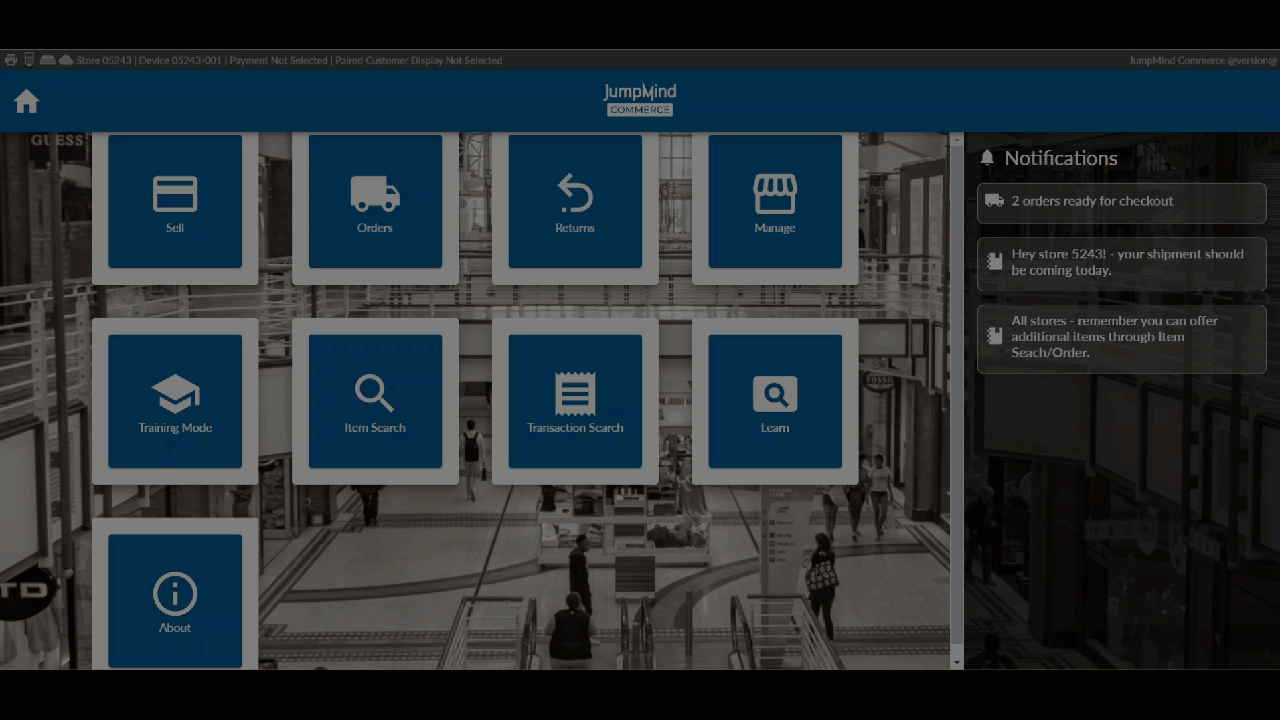This screenshot has height=720, width=1280.
Task: Open Item Search
Action: pyautogui.click(x=375, y=402)
